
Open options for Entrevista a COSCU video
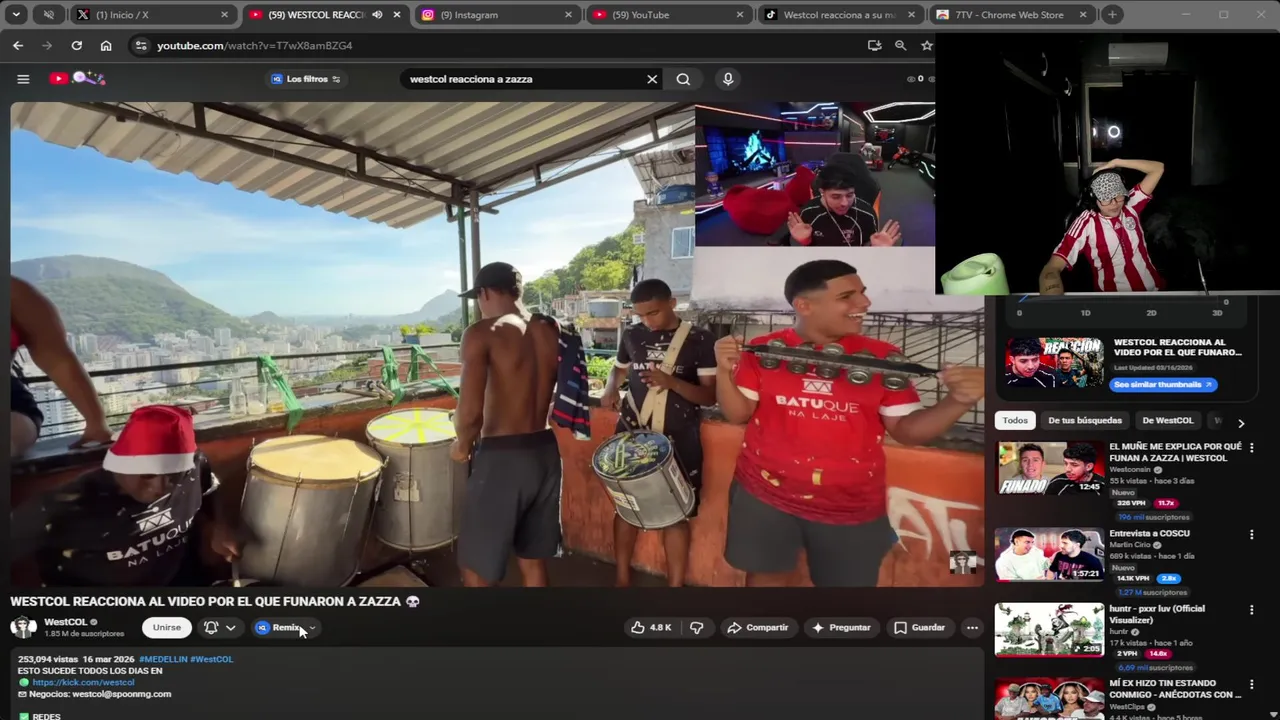pyautogui.click(x=1251, y=534)
